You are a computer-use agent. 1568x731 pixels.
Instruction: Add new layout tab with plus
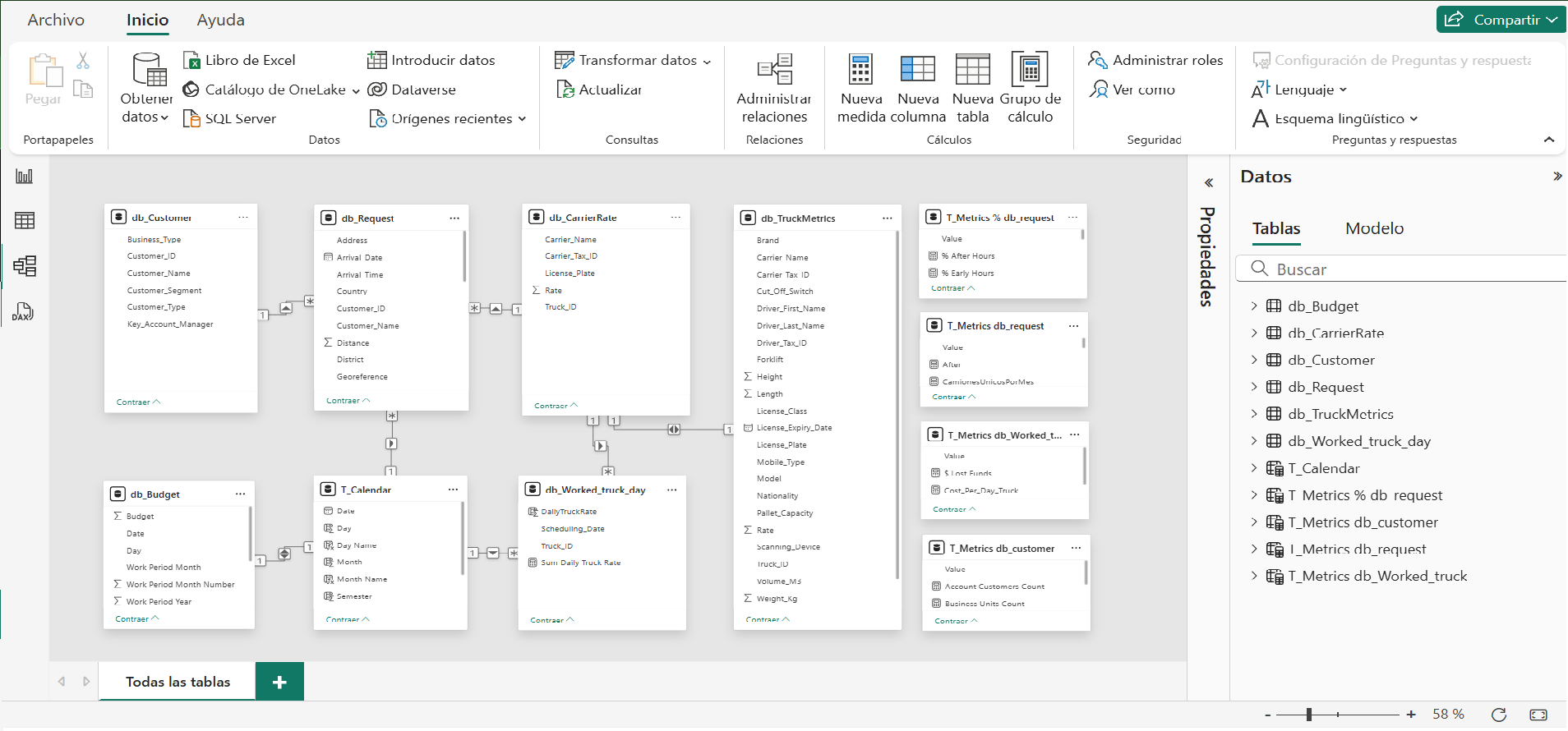pos(279,682)
